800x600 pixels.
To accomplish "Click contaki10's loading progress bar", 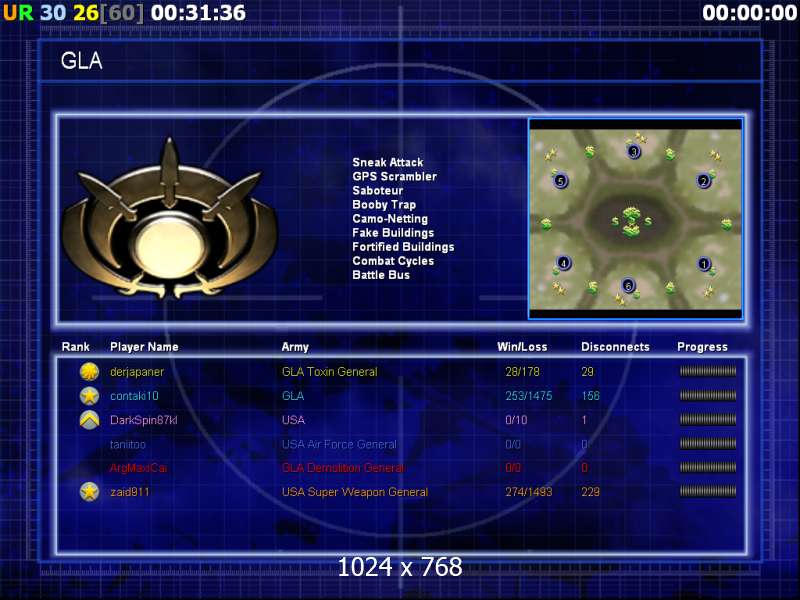I will click(708, 395).
